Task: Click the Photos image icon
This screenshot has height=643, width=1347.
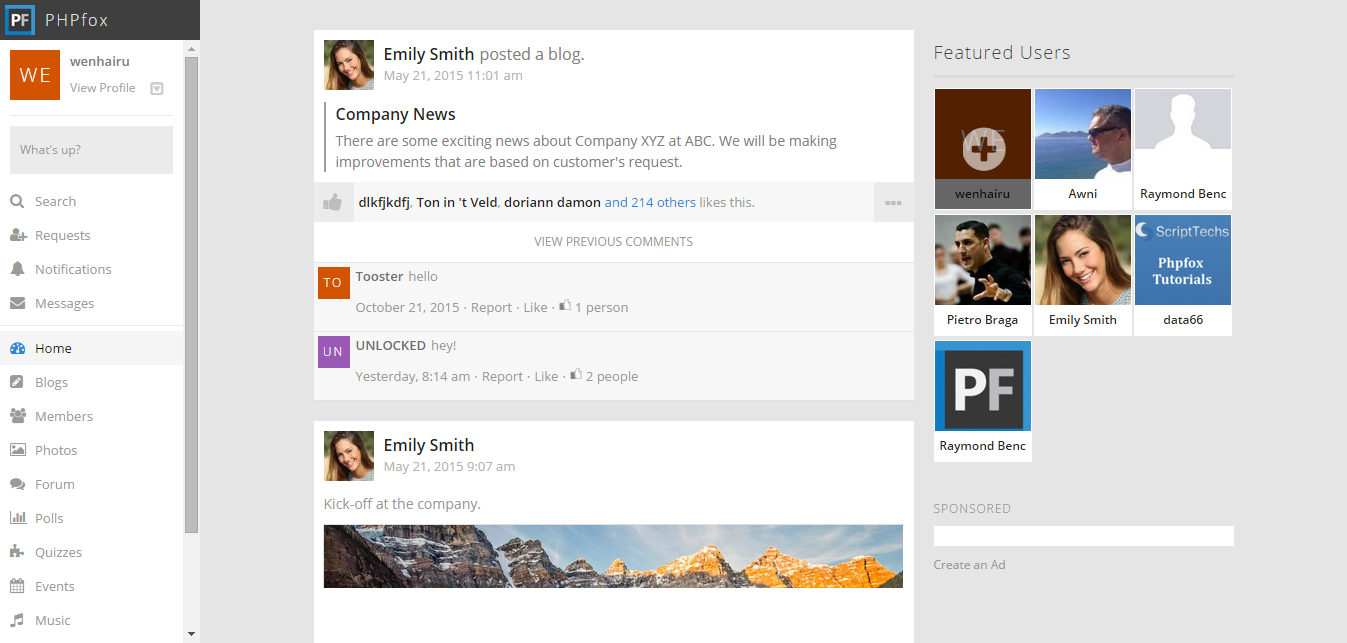Action: point(17,450)
